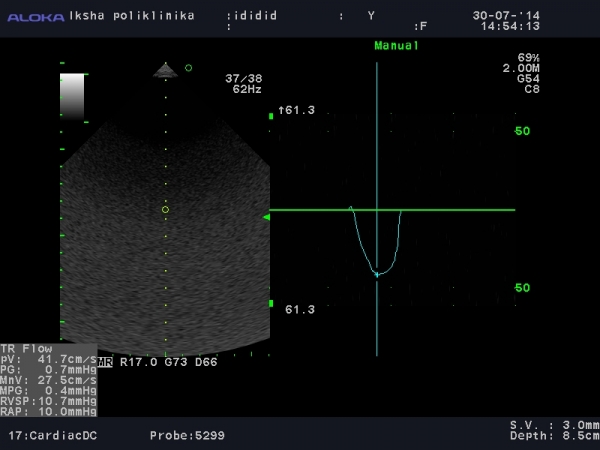
Task: Select the sample volume circle on the scan
Action: coord(165,209)
